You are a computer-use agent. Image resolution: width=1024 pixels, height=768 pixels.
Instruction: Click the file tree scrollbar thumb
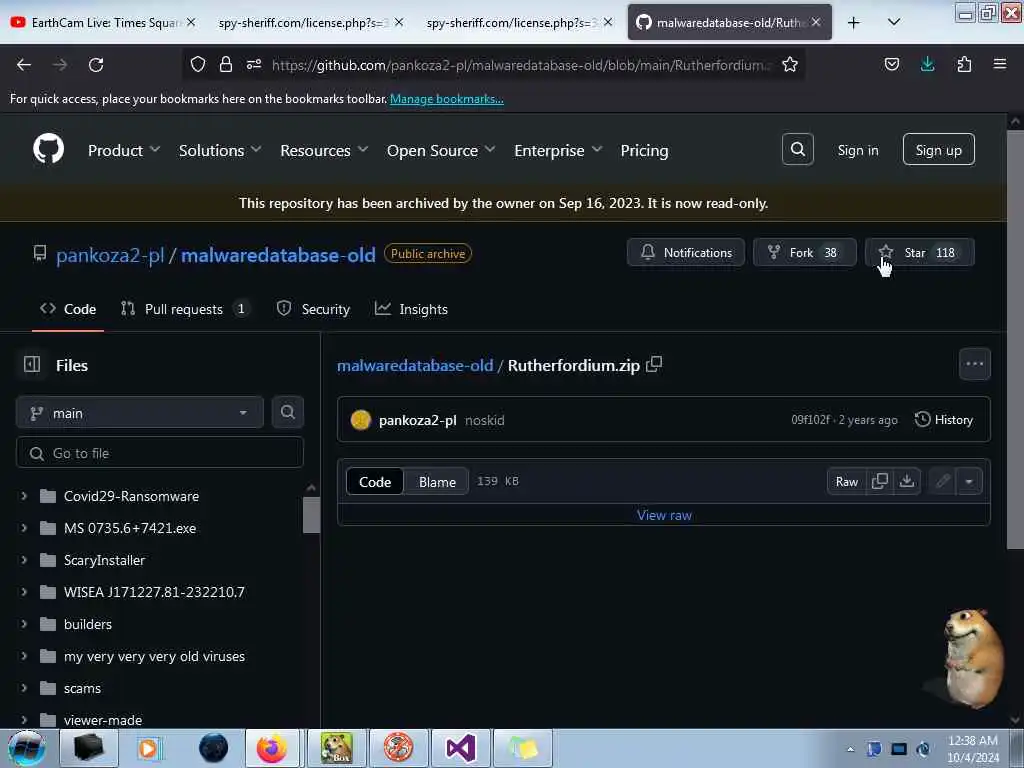click(312, 515)
